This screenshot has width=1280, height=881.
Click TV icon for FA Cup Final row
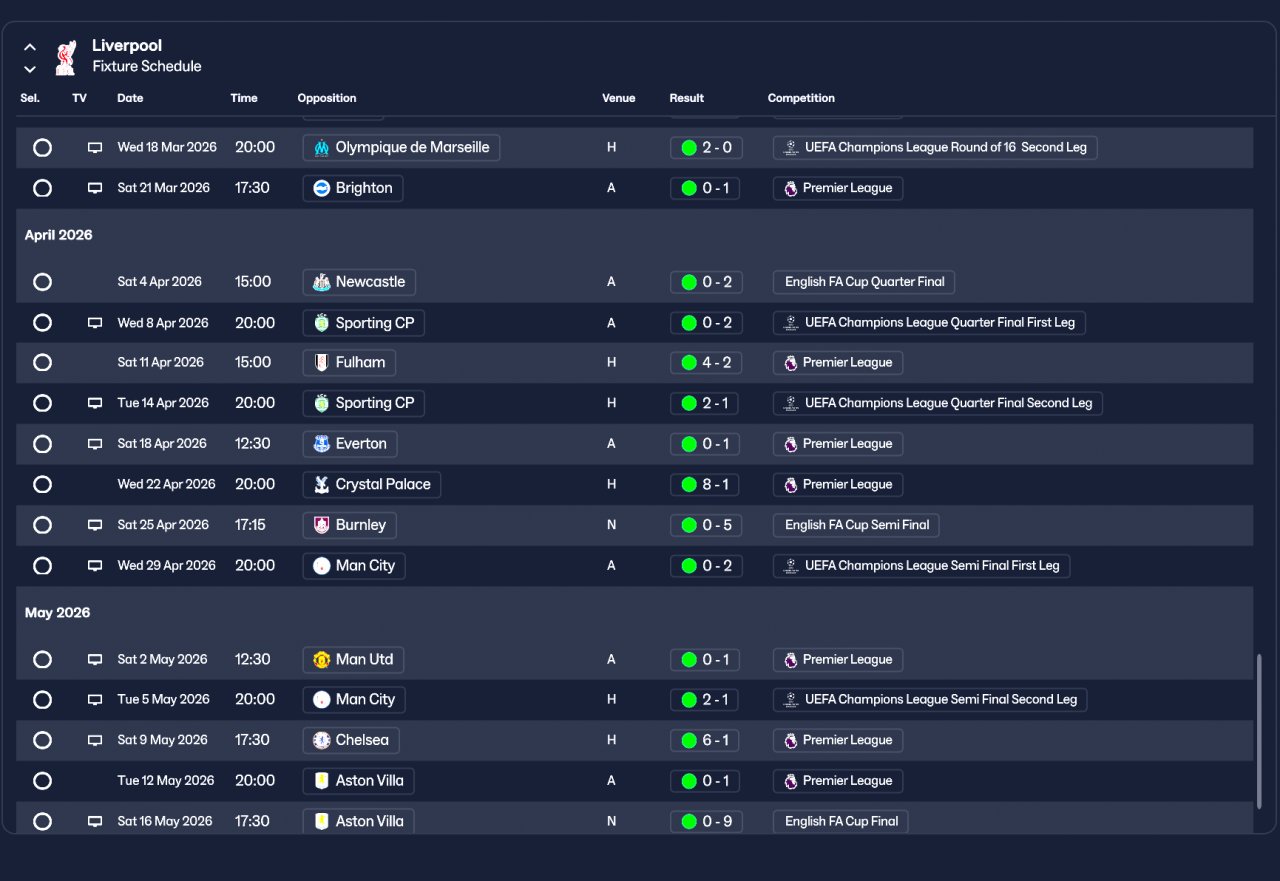pyautogui.click(x=95, y=822)
